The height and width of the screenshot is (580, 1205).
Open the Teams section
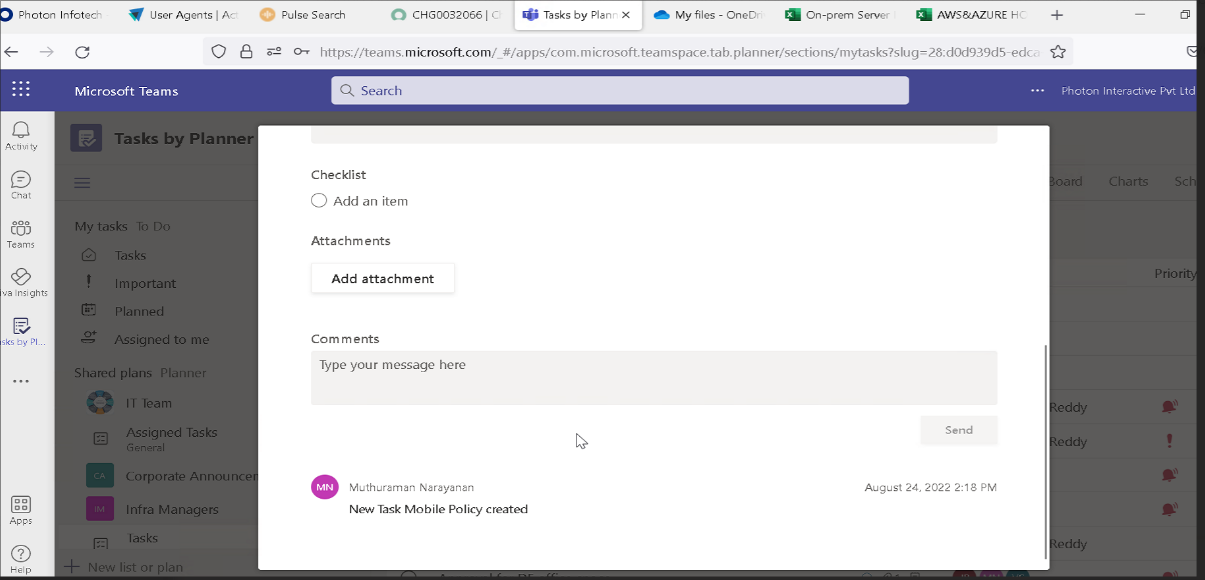[20, 231]
